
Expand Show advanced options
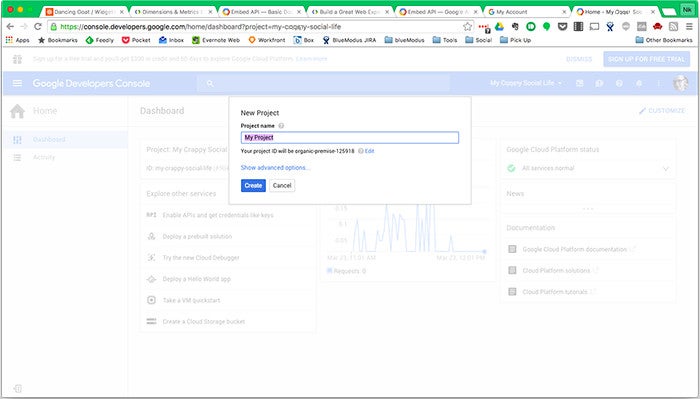(x=275, y=167)
